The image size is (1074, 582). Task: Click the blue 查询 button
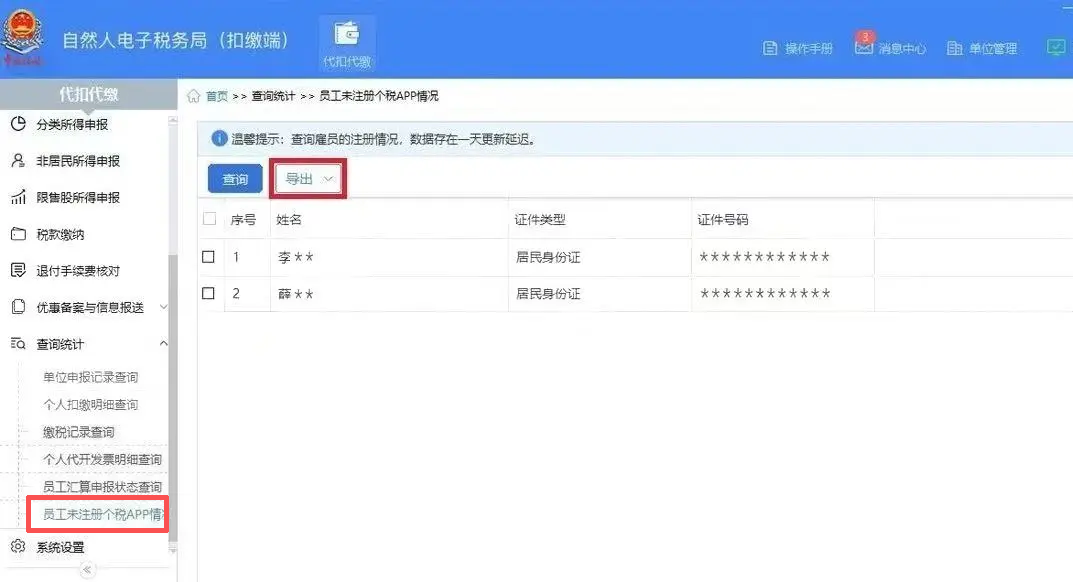235,179
